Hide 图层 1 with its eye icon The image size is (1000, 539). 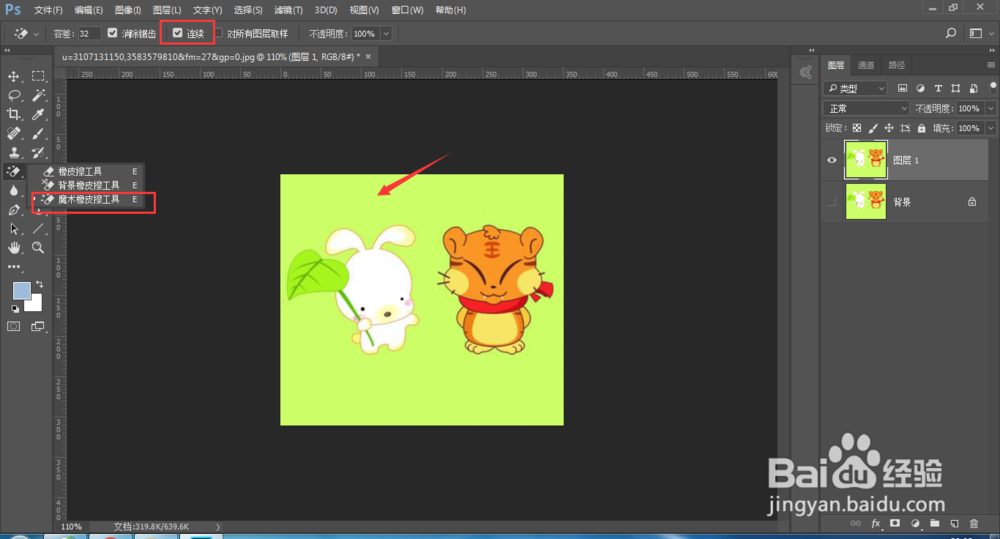click(832, 160)
